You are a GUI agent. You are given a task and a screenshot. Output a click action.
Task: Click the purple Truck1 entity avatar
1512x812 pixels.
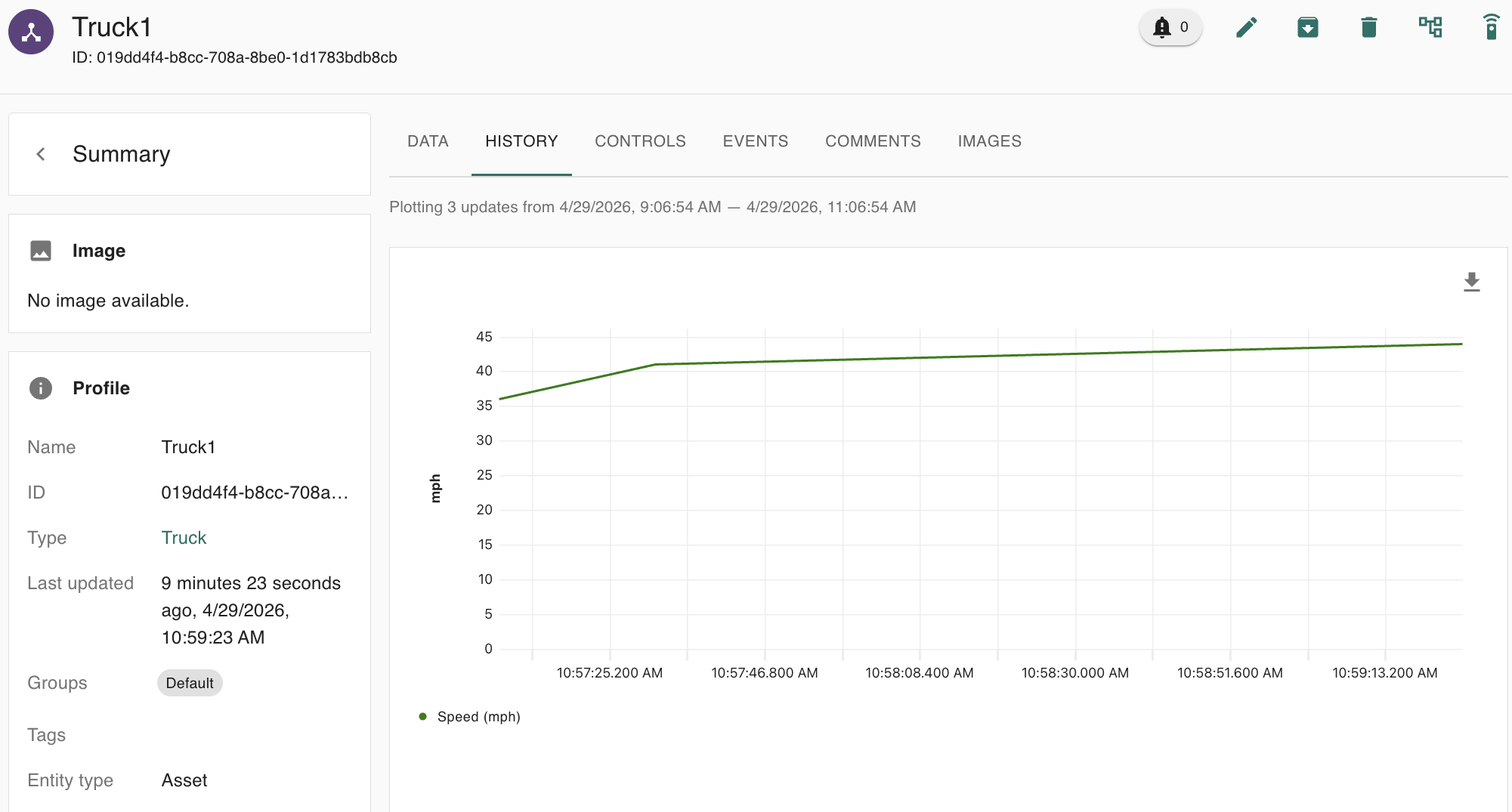point(31,32)
